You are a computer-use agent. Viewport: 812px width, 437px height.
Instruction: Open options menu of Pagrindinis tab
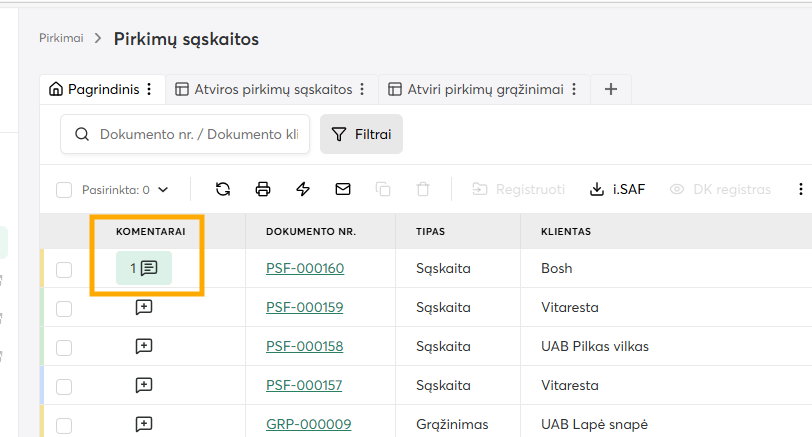(149, 89)
